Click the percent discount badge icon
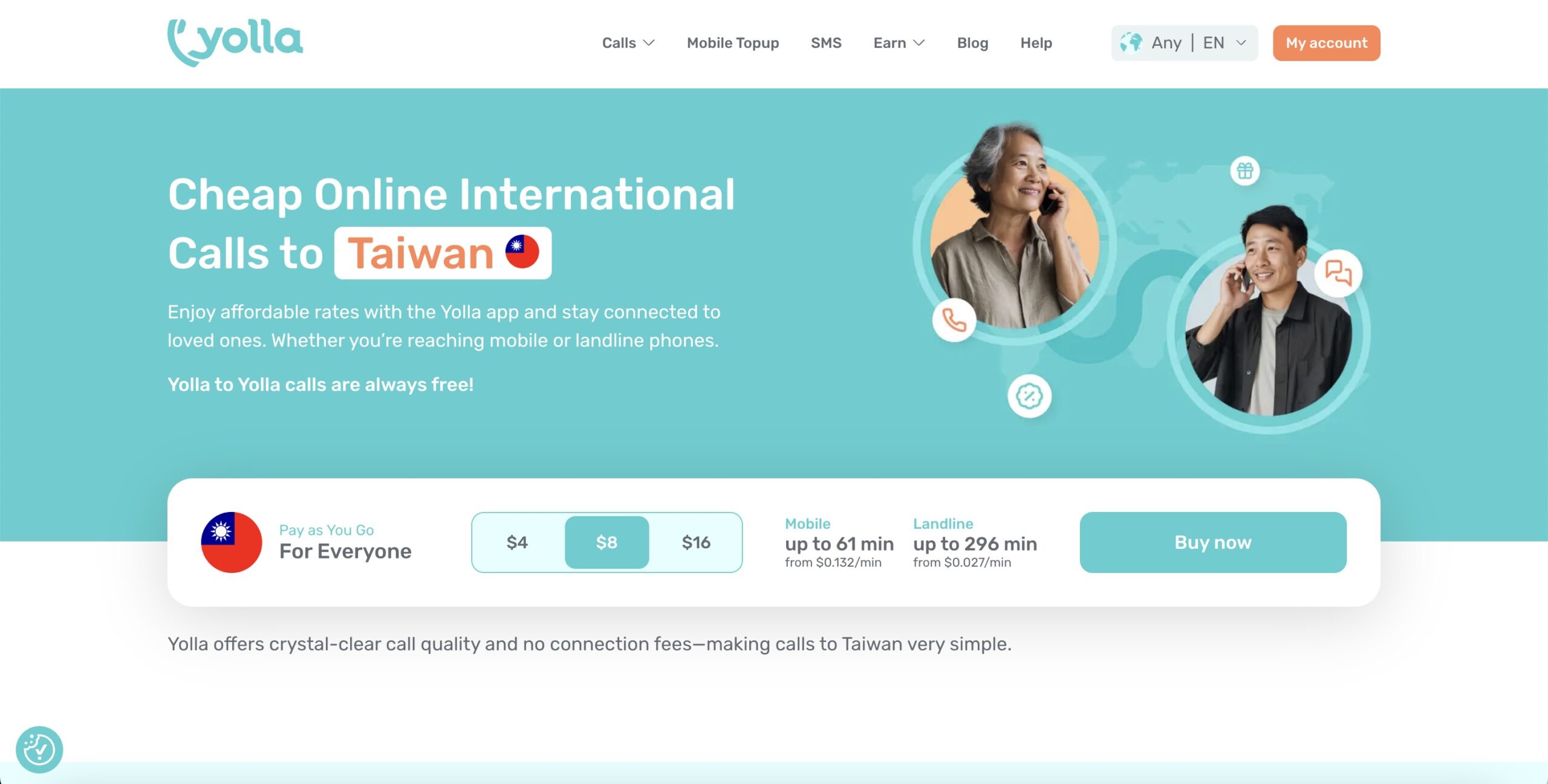 (x=1029, y=397)
